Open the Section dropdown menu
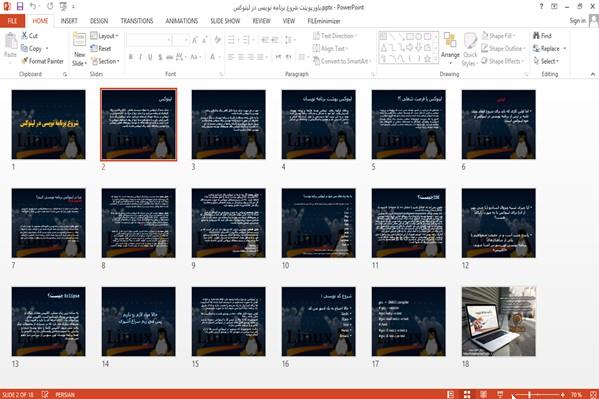Viewport: 599px width, 399px height. tap(105, 61)
